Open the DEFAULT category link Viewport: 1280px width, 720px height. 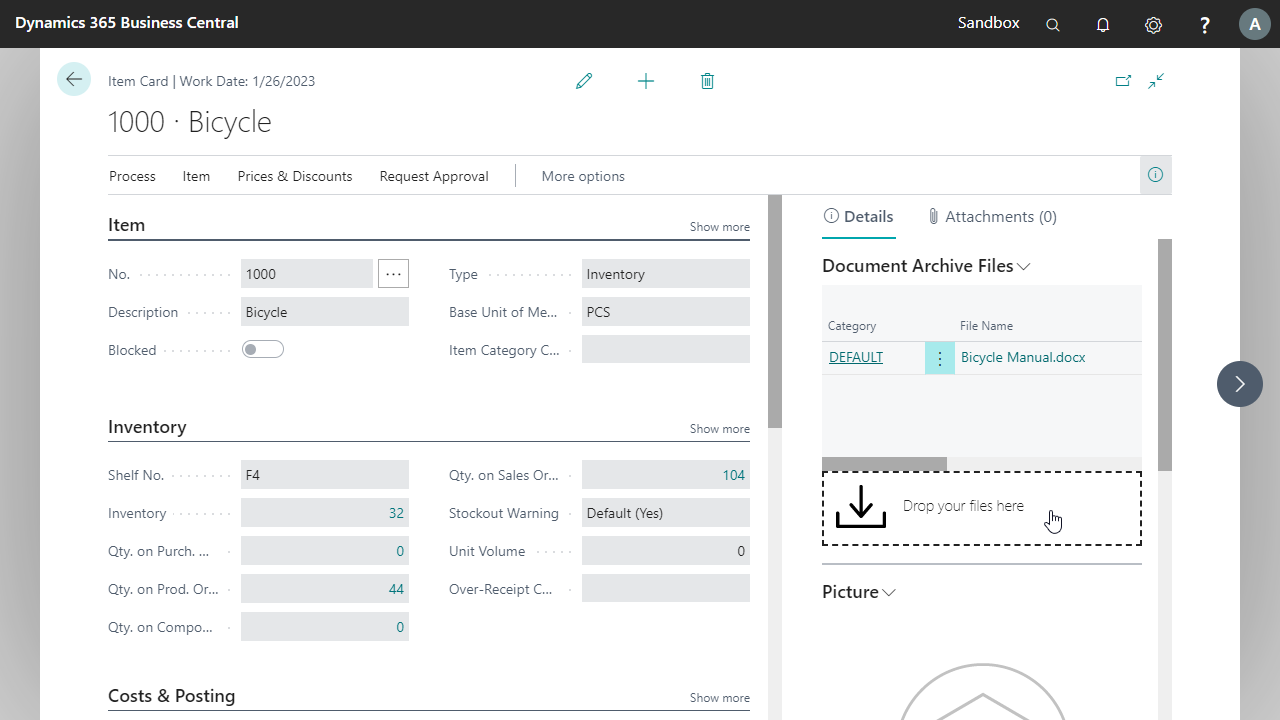point(856,357)
